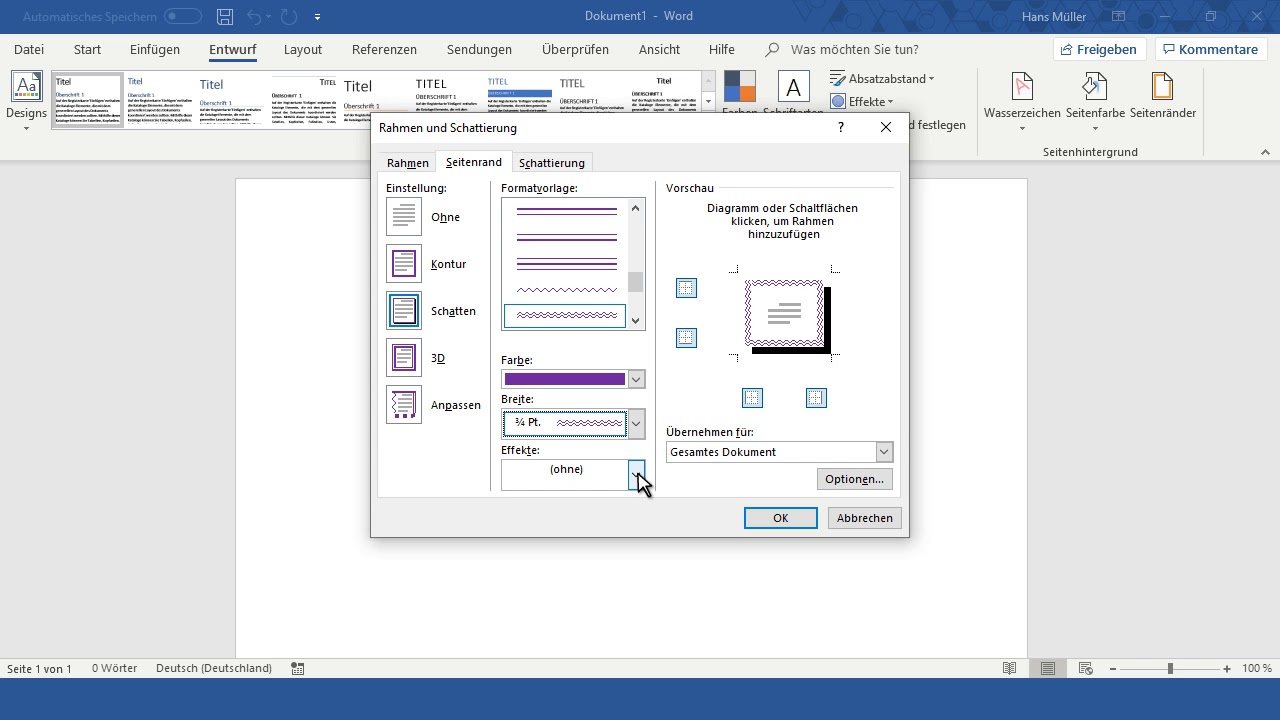Click the save icon in title bar
Image resolution: width=1280 pixels, height=720 pixels.
[225, 17]
